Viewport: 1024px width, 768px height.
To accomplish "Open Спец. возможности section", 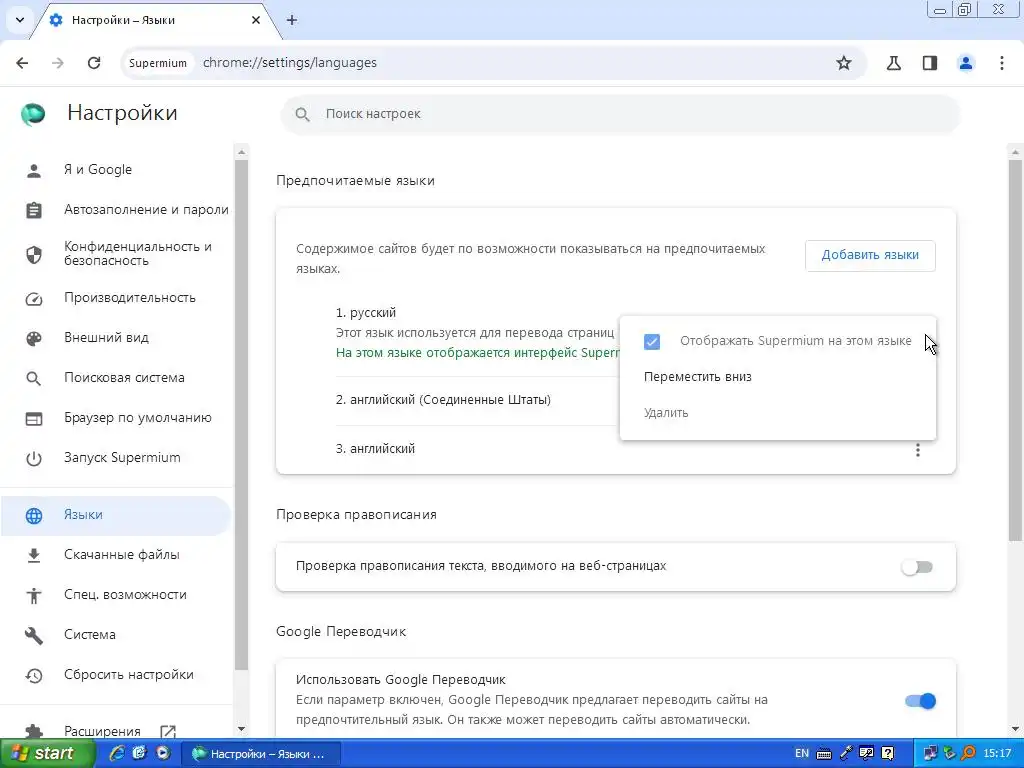I will pyautogui.click(x=116, y=595).
